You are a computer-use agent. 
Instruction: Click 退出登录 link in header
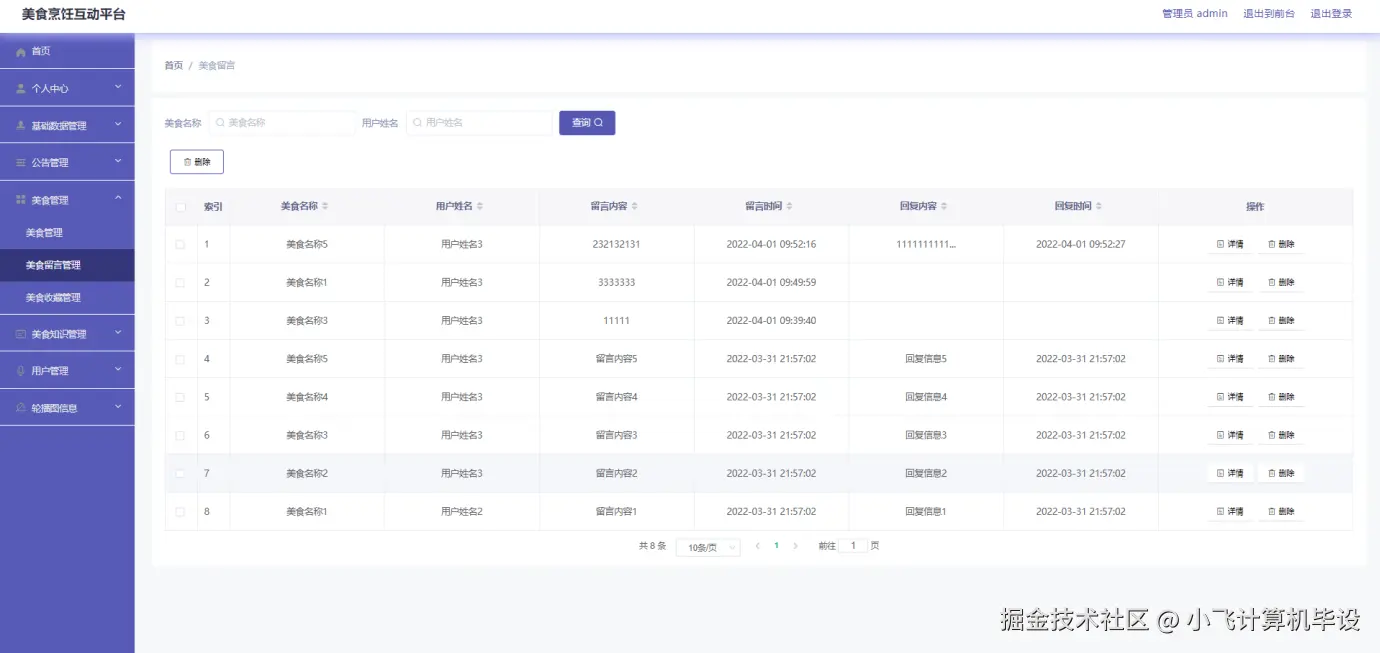point(1331,14)
